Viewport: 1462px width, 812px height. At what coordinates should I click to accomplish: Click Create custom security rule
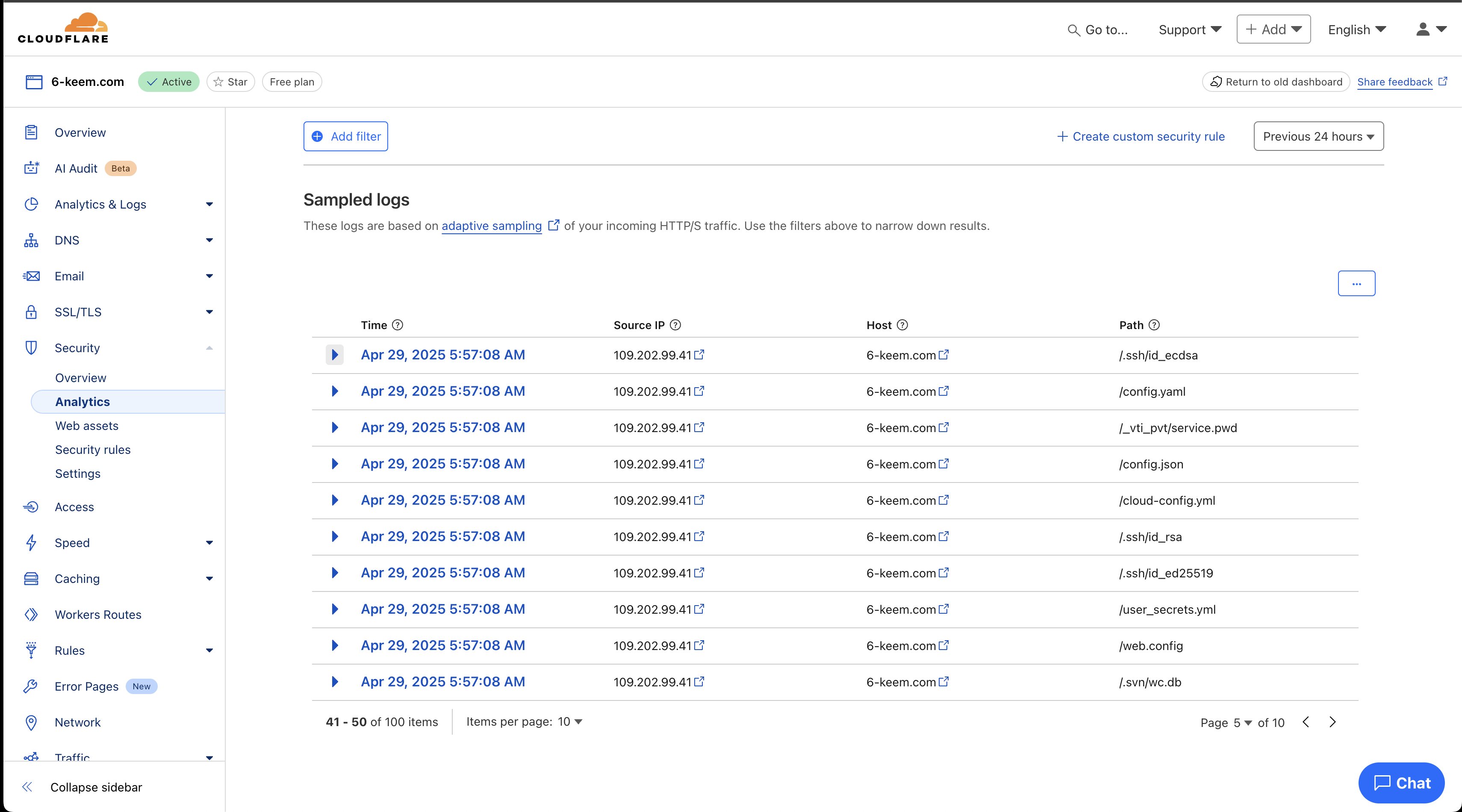click(x=1141, y=136)
